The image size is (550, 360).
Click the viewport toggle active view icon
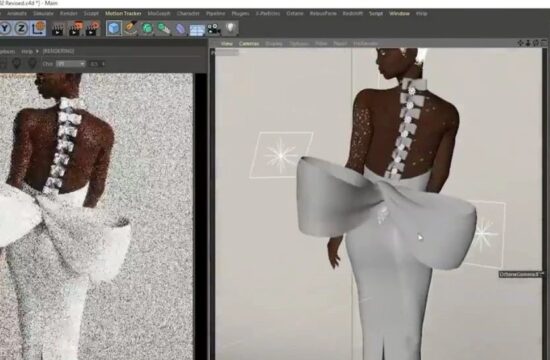[x=544, y=43]
